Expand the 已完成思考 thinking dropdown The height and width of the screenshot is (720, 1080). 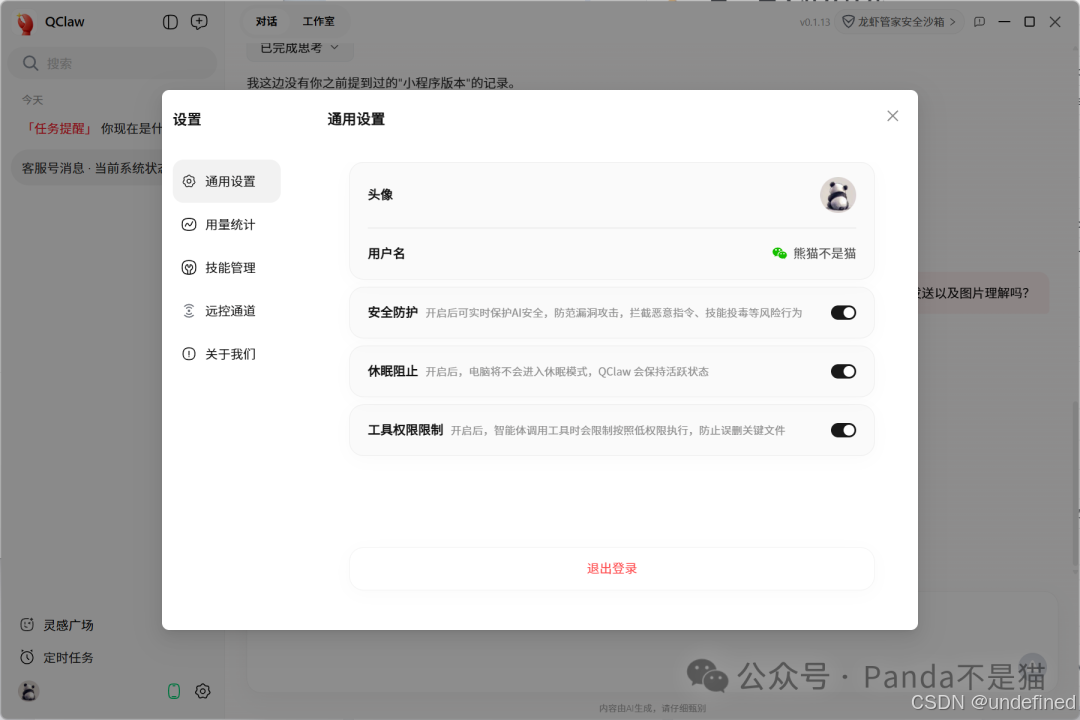[x=299, y=47]
